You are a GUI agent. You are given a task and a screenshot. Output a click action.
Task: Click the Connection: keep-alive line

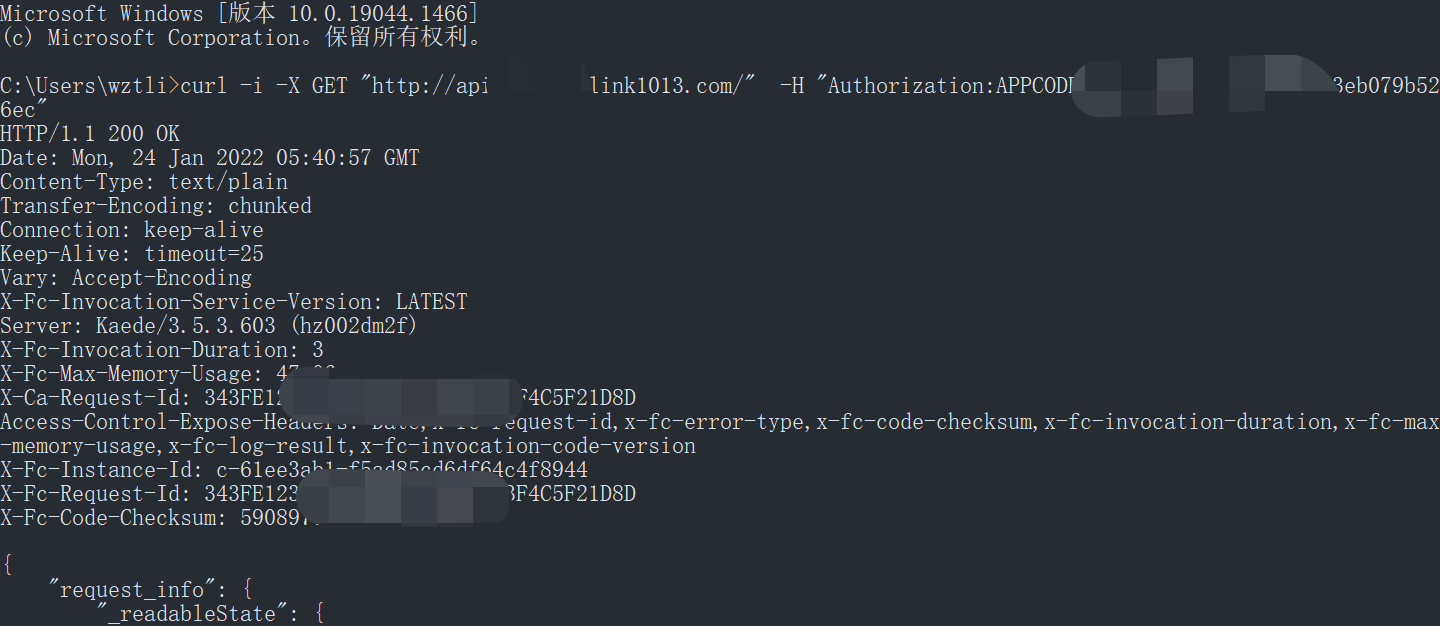132,230
